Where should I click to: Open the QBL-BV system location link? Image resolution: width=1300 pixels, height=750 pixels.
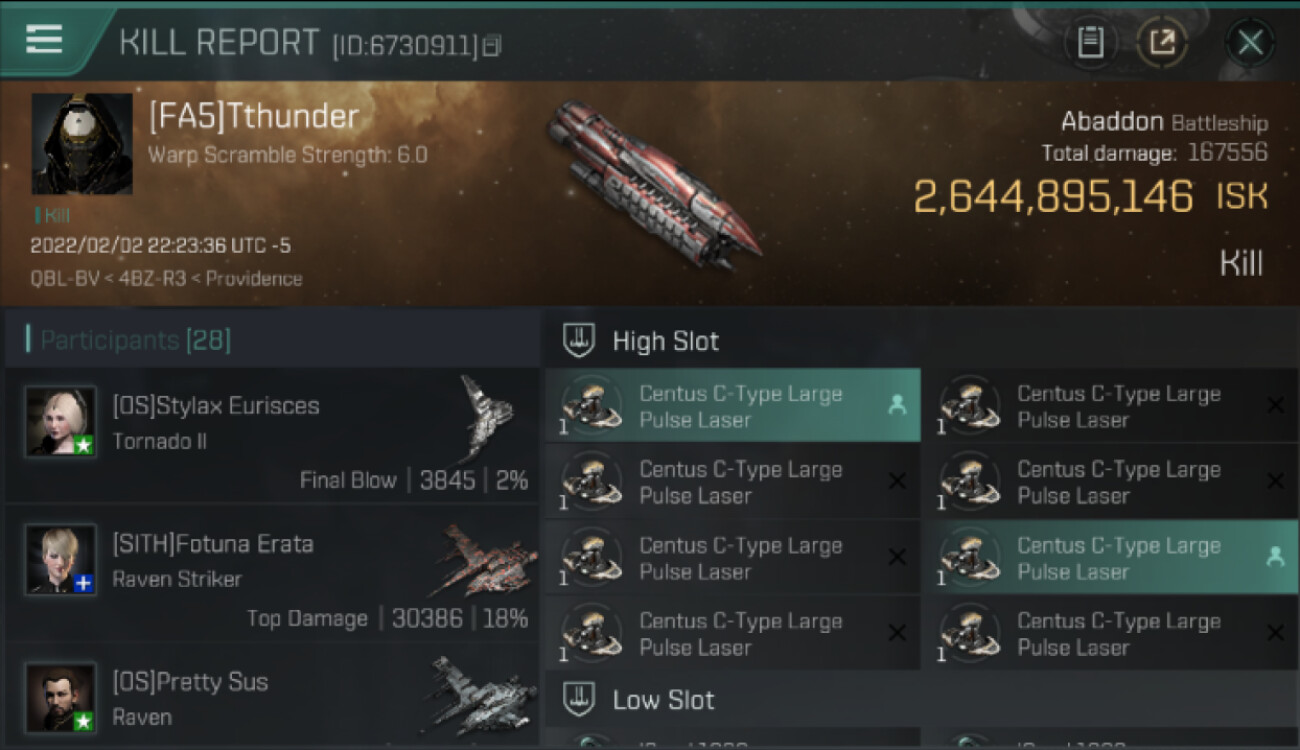tap(65, 278)
